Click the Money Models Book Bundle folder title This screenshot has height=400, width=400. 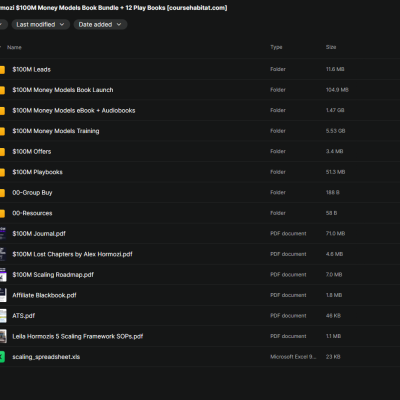click(x=113, y=8)
